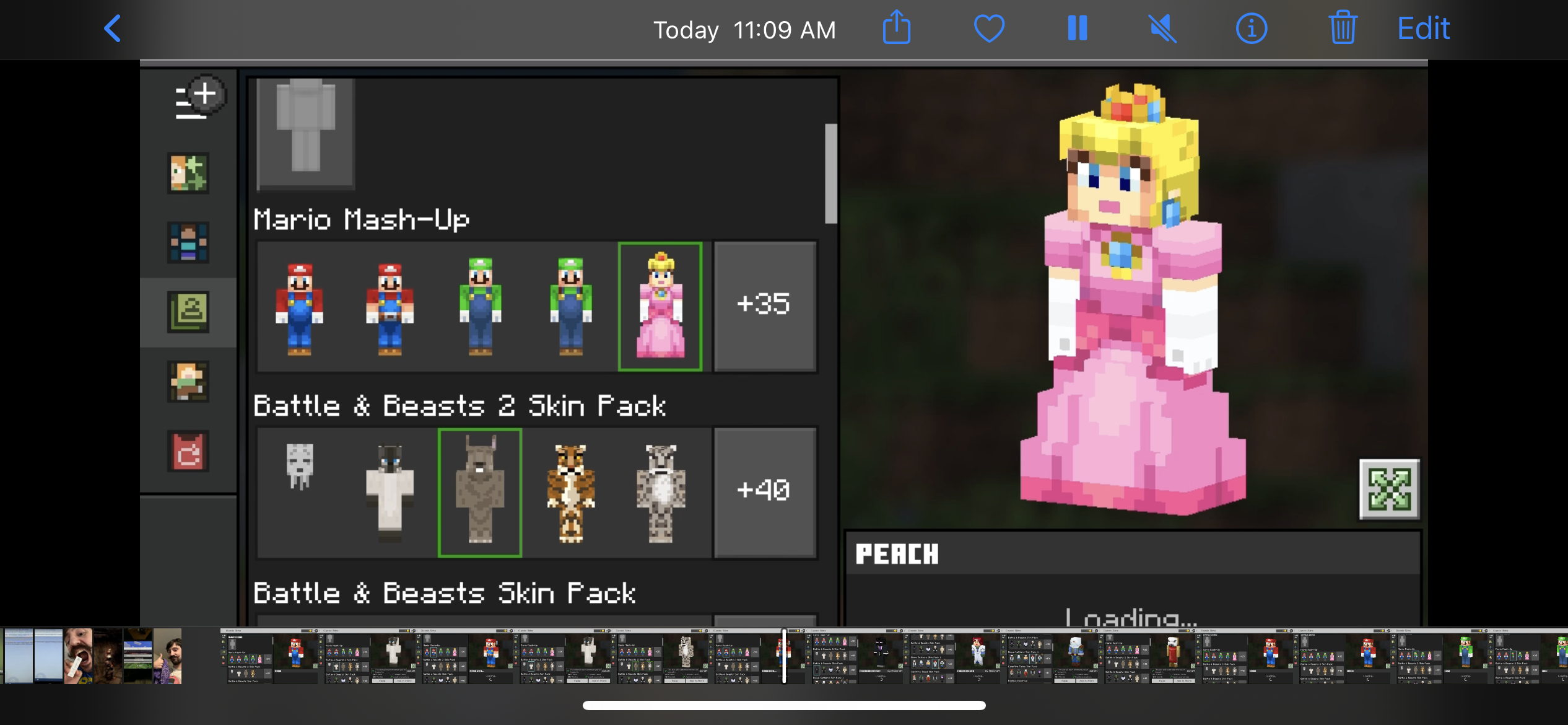Screen dimensions: 1568x725
Task: Open the blue-shirt character sidebar tab
Action: 188,242
